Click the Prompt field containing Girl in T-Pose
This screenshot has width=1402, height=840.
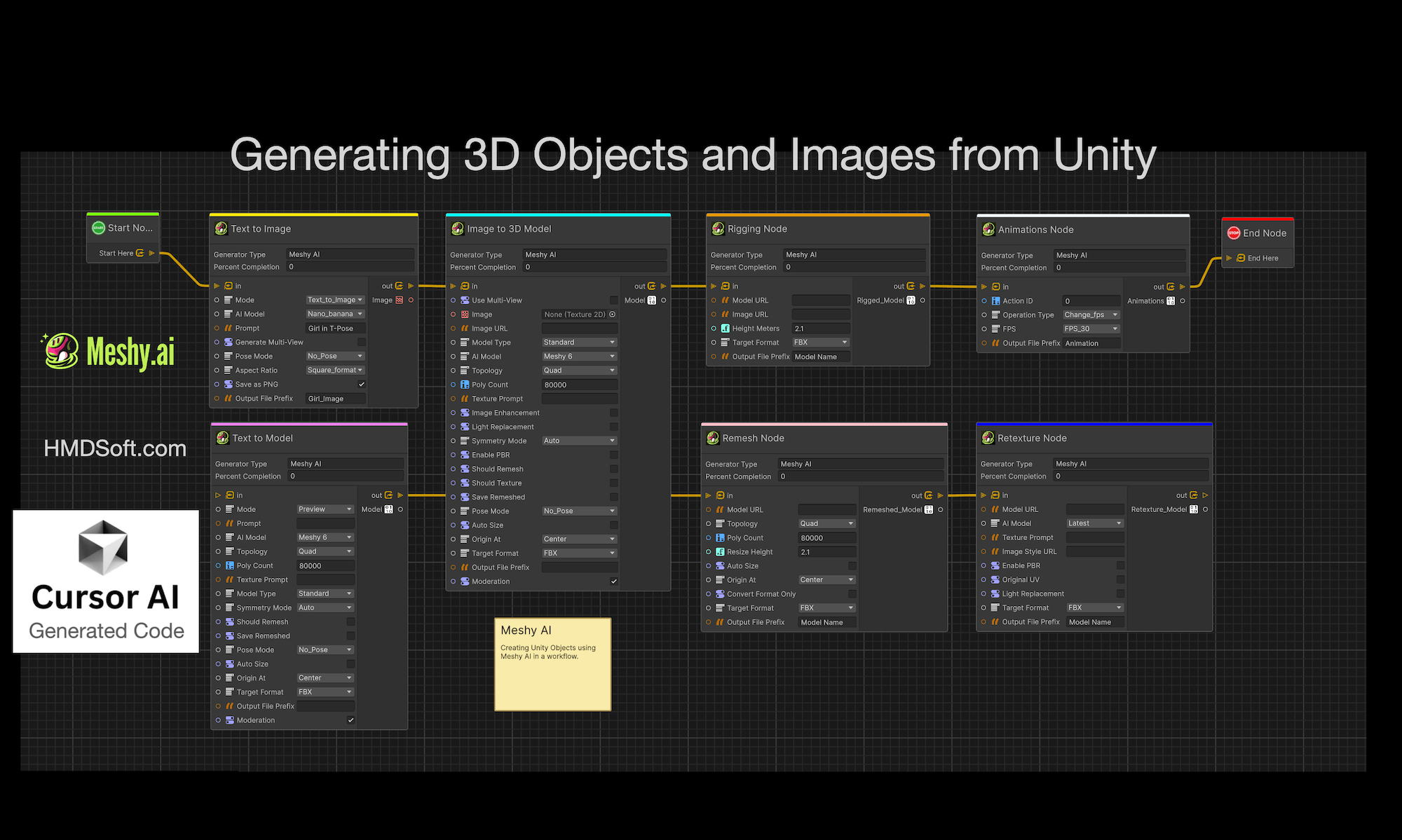335,329
